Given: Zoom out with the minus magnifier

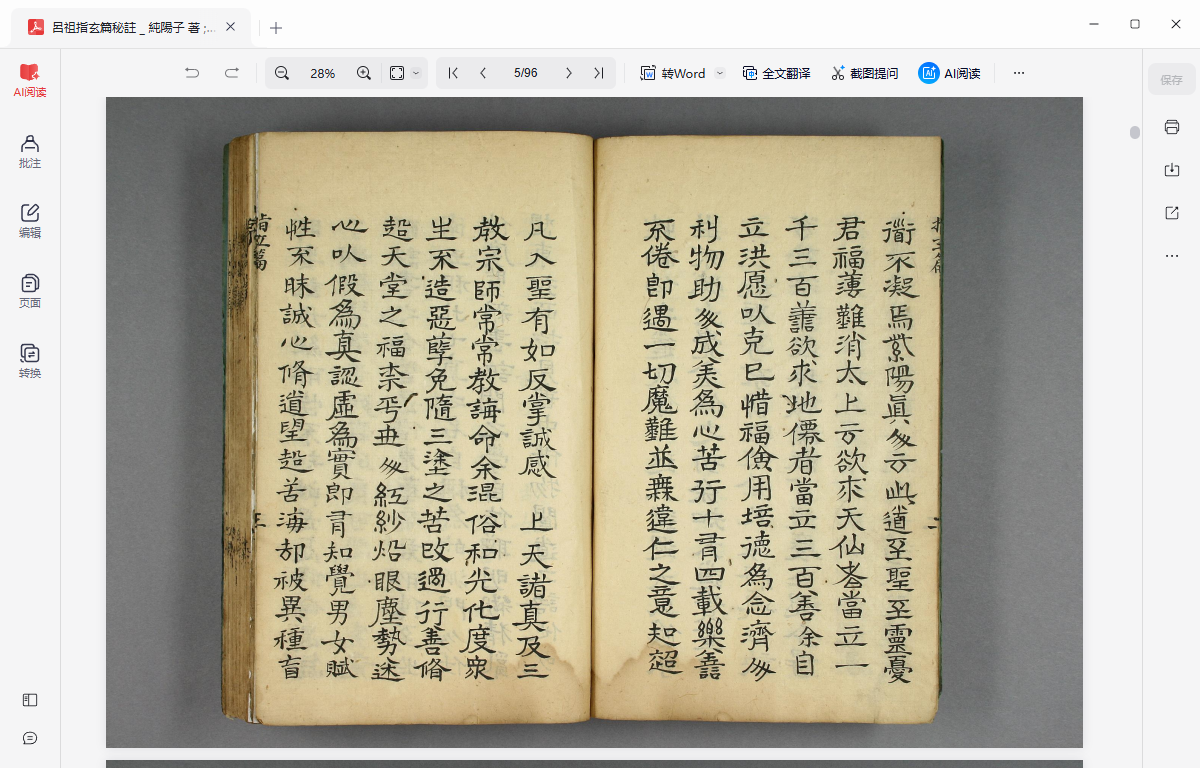Looking at the screenshot, I should (282, 73).
